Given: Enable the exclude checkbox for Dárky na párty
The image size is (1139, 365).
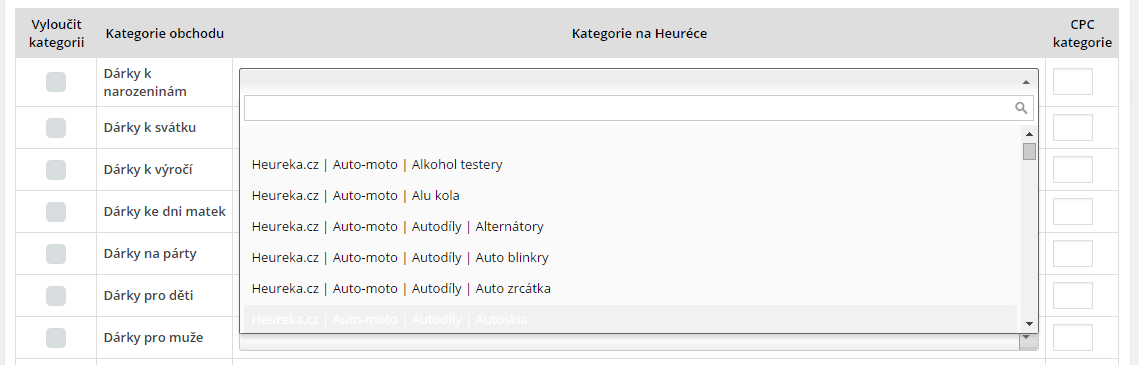Looking at the screenshot, I should pos(56,254).
